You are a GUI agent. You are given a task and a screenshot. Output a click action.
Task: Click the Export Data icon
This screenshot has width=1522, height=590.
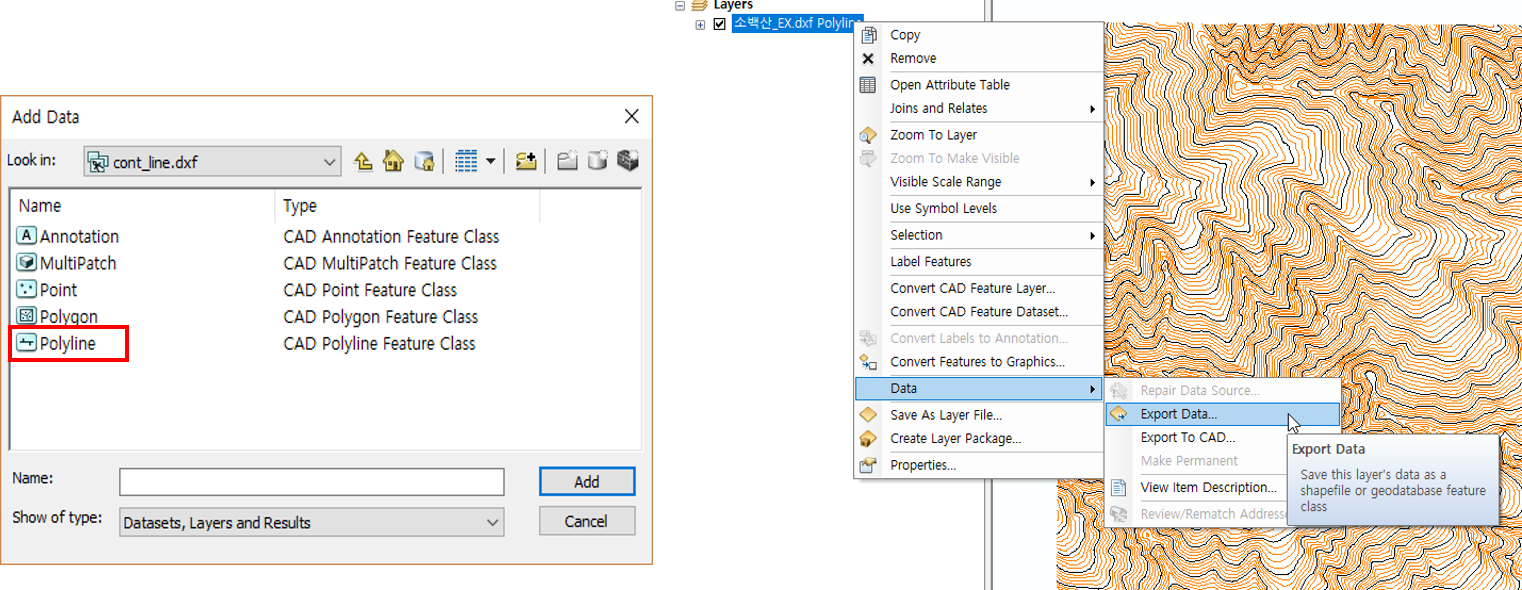click(1119, 414)
